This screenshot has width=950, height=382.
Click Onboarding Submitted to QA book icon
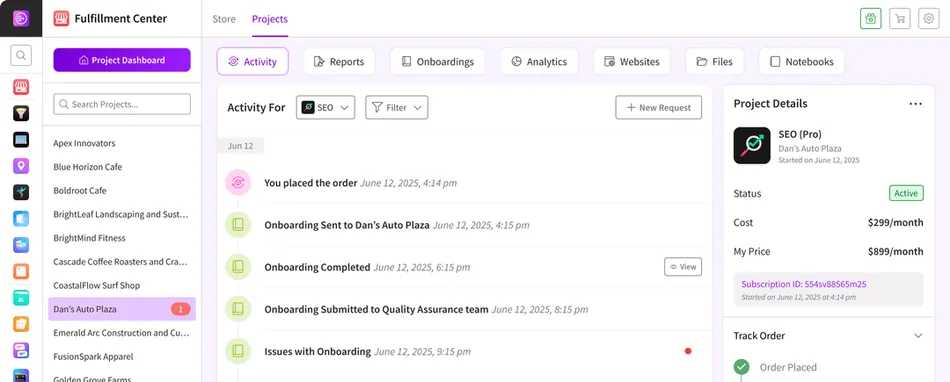point(238,309)
